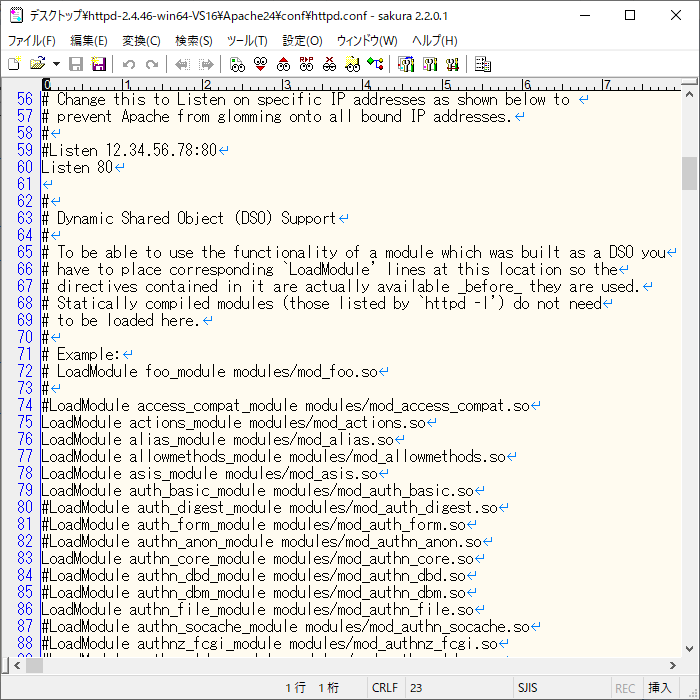Click the Save As icon
The image size is (700, 700).
pyautogui.click(x=99, y=64)
